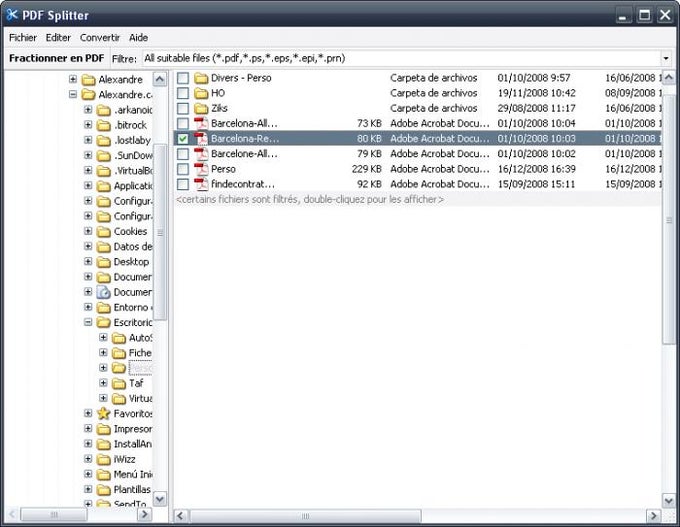Click the Taf folder icon in tree
The width and height of the screenshot is (680, 527).
119,383
